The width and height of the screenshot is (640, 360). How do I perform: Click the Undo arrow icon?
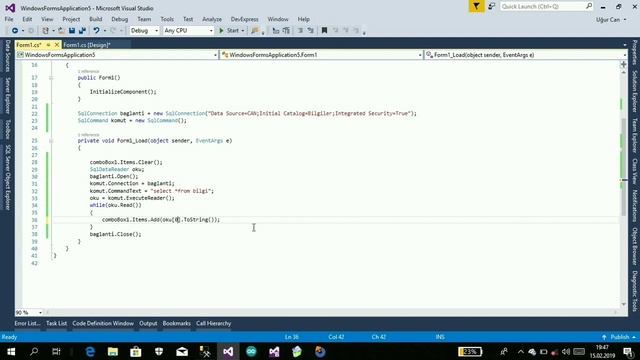point(96,31)
